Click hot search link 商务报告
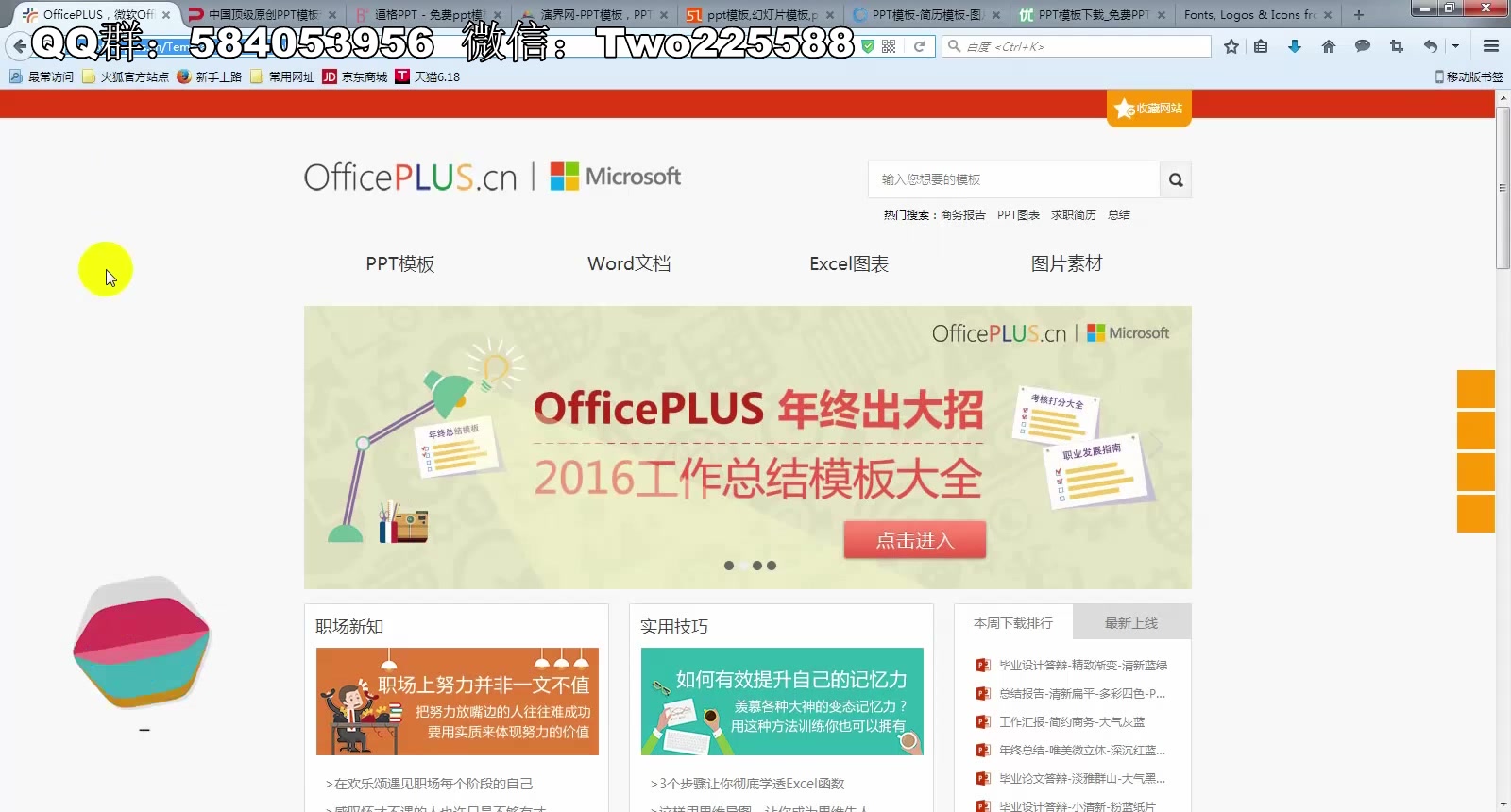Image resolution: width=1511 pixels, height=812 pixels. point(963,215)
